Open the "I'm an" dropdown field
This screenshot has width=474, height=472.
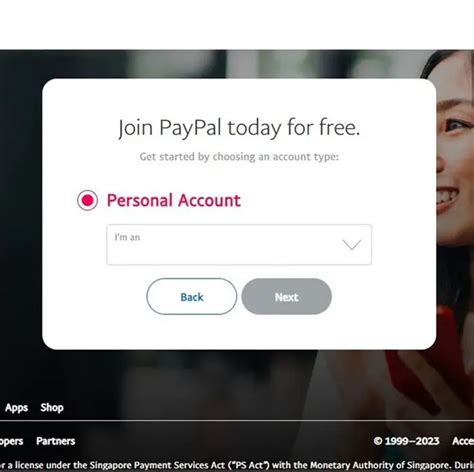(x=239, y=245)
